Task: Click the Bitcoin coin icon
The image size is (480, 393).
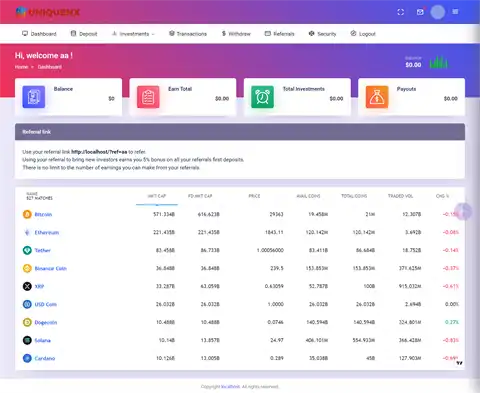Action: pyautogui.click(x=27, y=214)
